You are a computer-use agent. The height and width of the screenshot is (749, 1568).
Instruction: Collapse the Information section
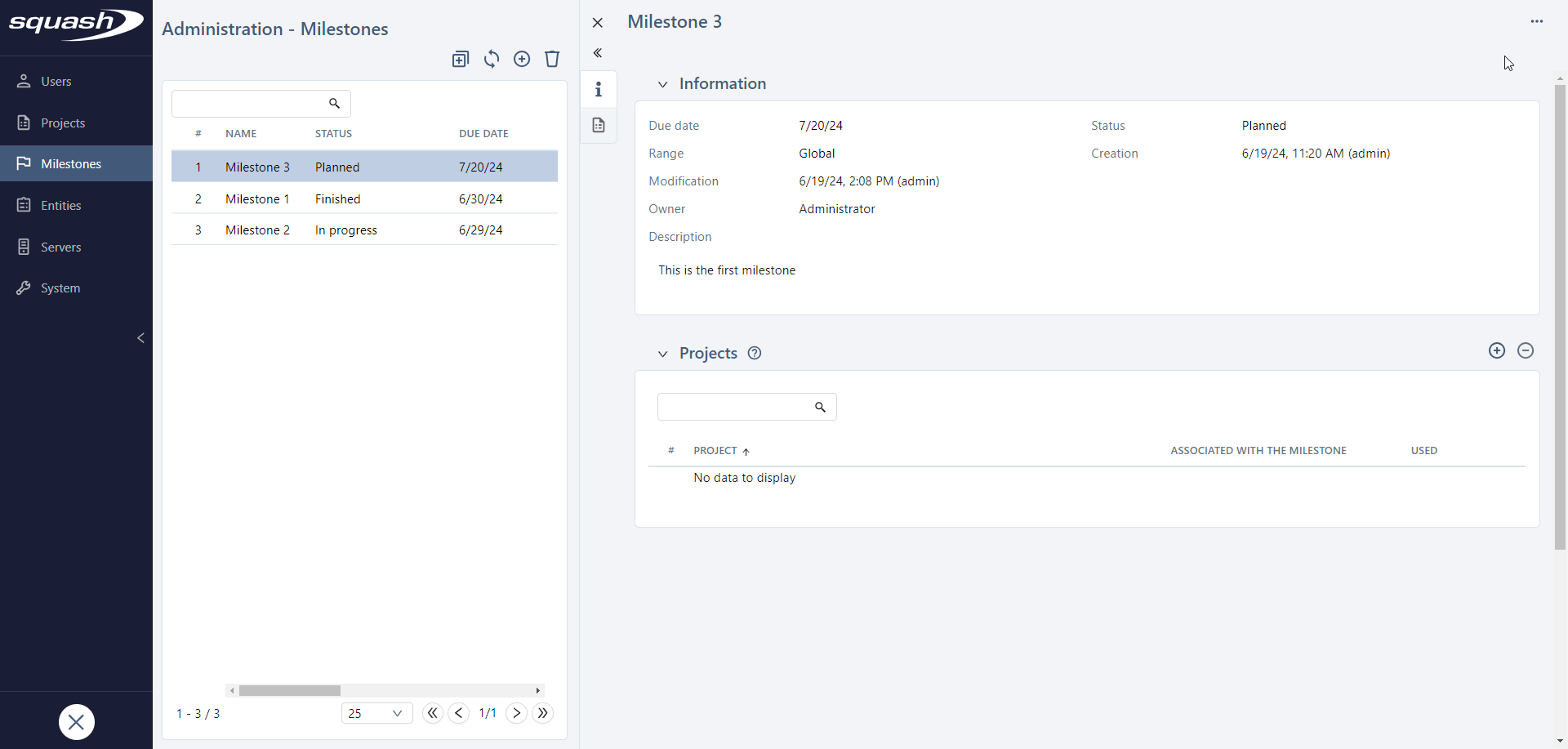tap(662, 84)
